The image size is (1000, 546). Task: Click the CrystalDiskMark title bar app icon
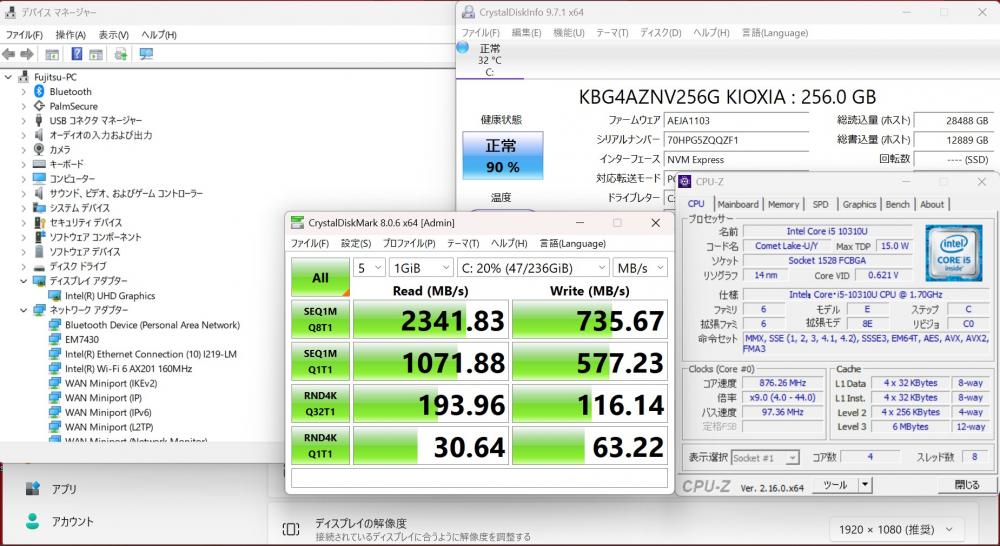pyautogui.click(x=297, y=223)
